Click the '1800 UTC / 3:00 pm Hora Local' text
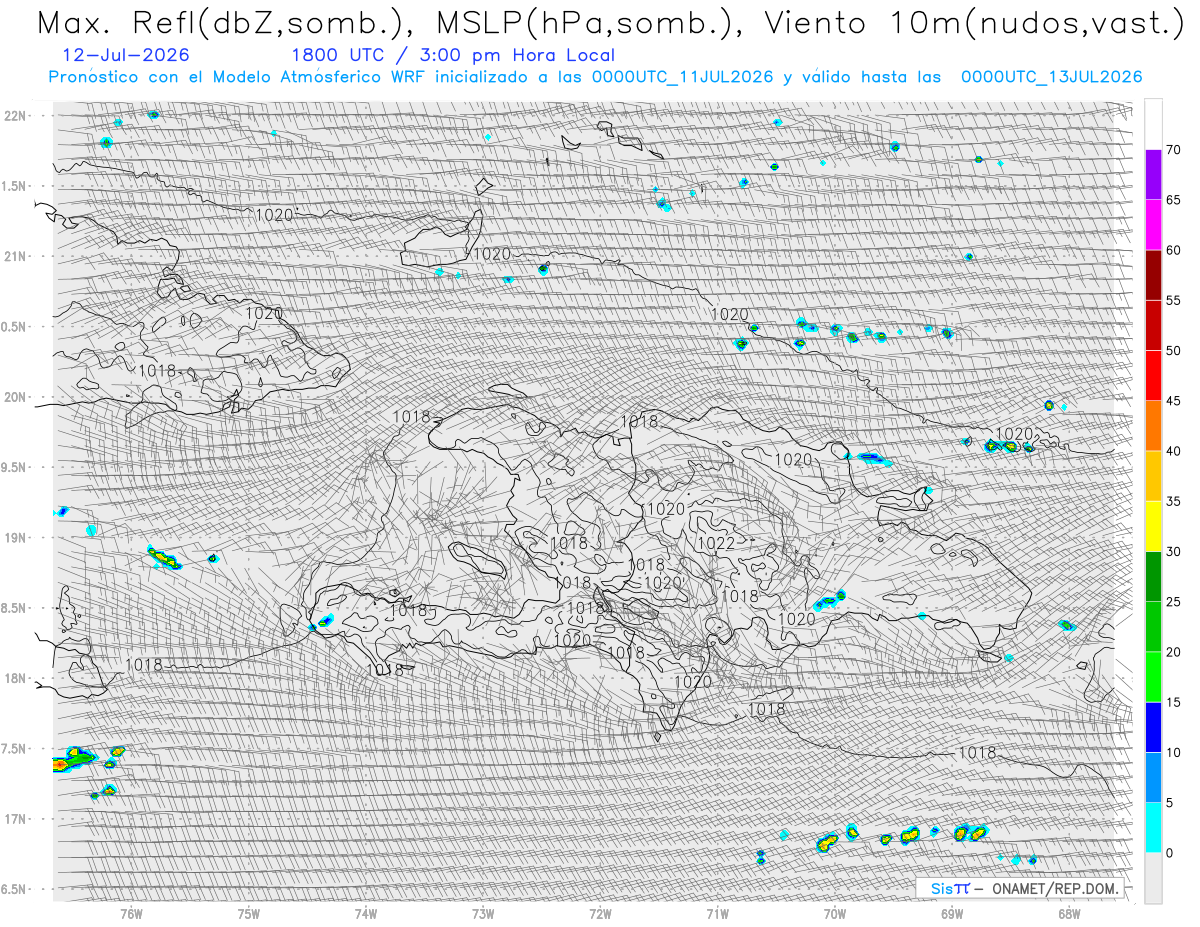This screenshot has width=1200, height=927. (x=453, y=55)
